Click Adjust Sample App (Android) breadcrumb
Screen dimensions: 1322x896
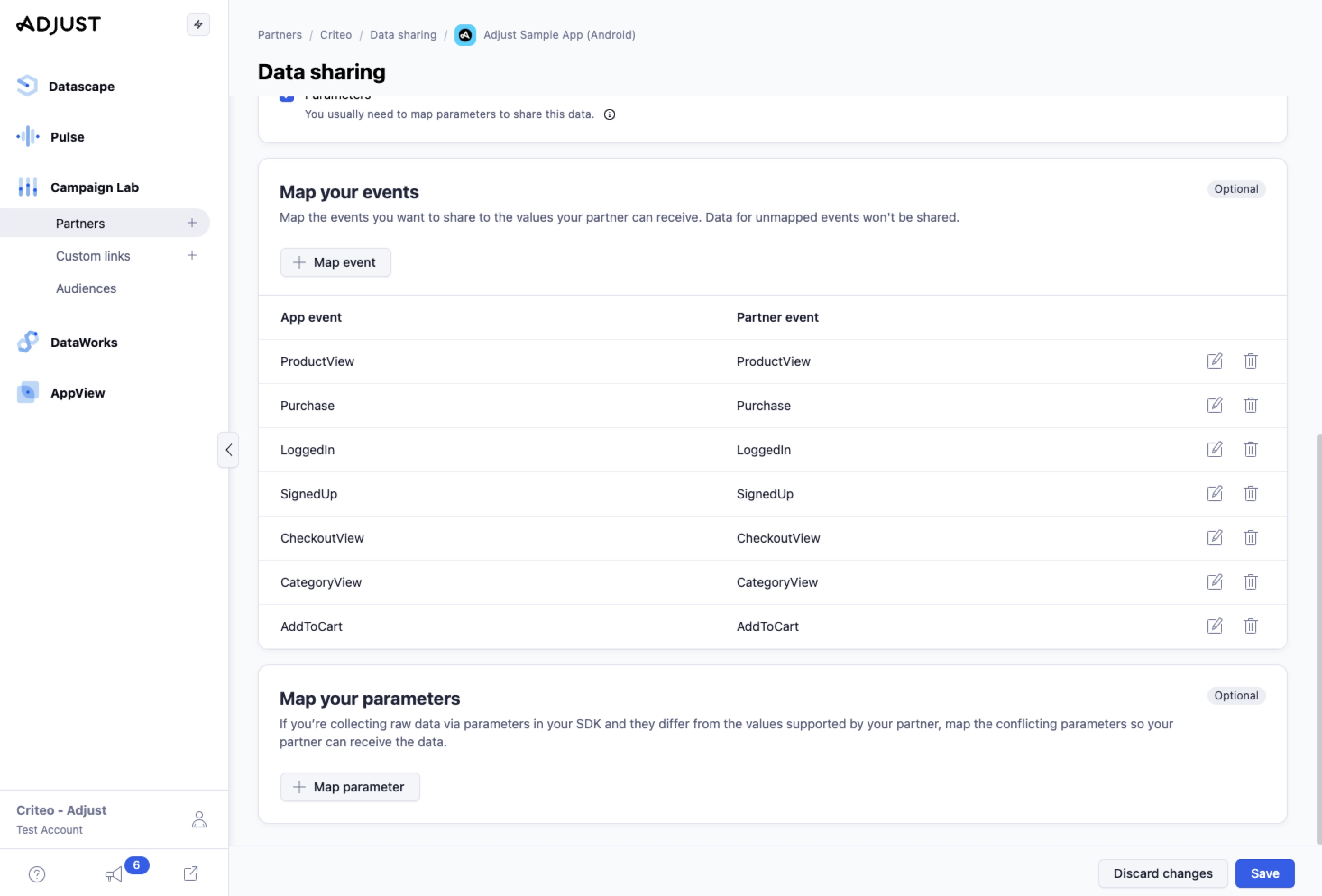tap(559, 35)
